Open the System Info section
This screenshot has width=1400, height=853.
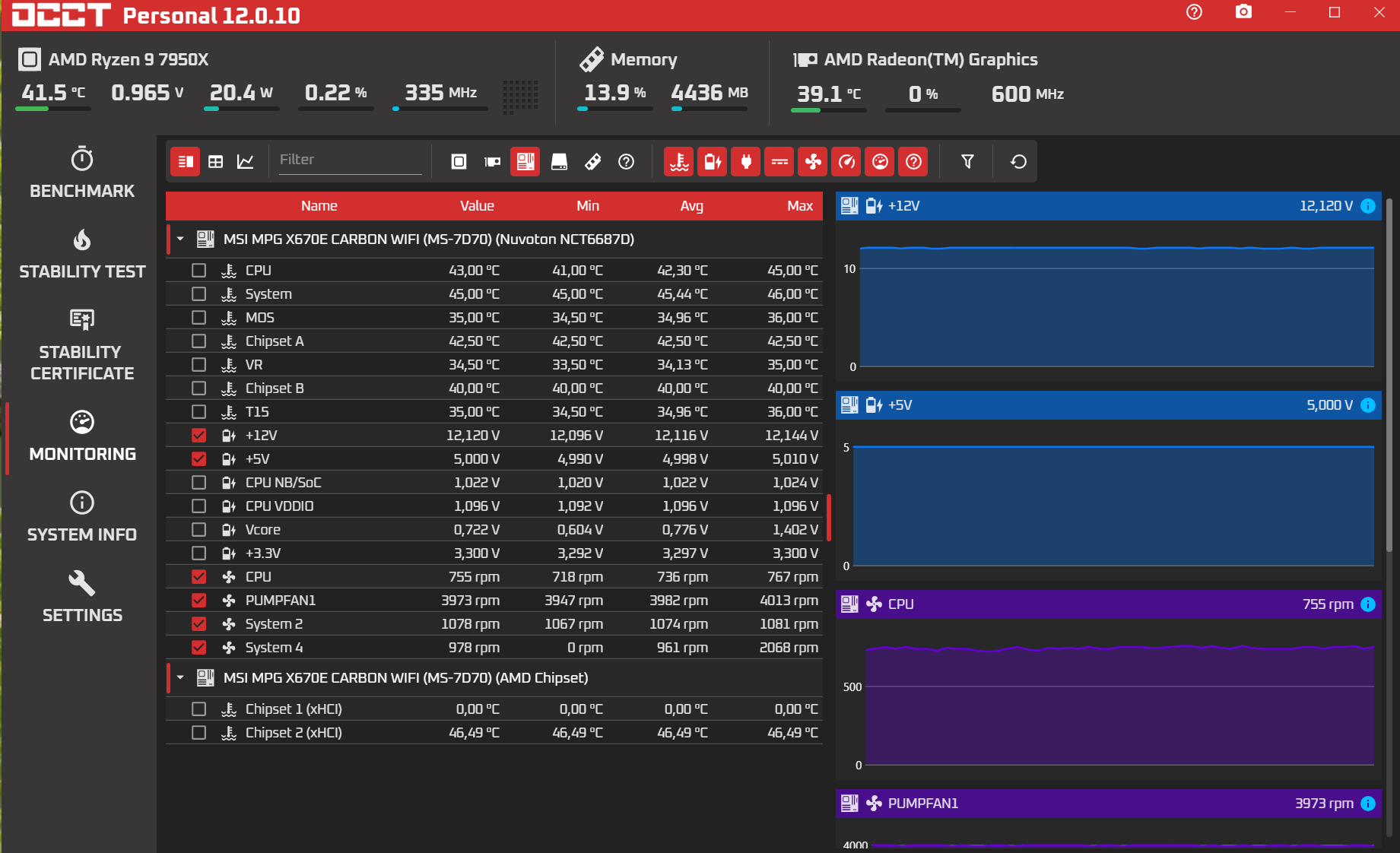[82, 517]
